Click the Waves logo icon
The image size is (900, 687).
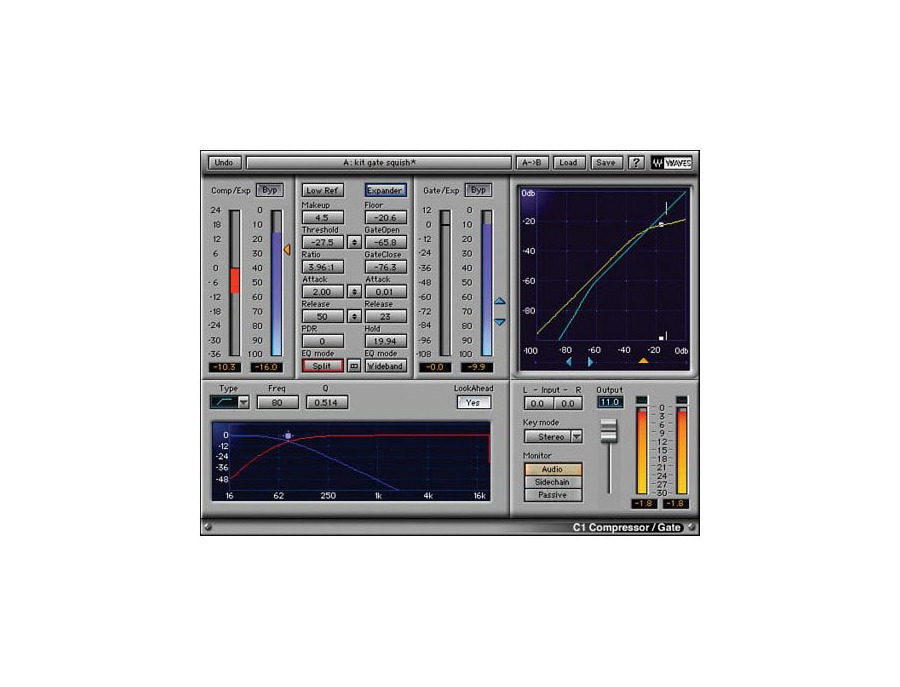672,163
